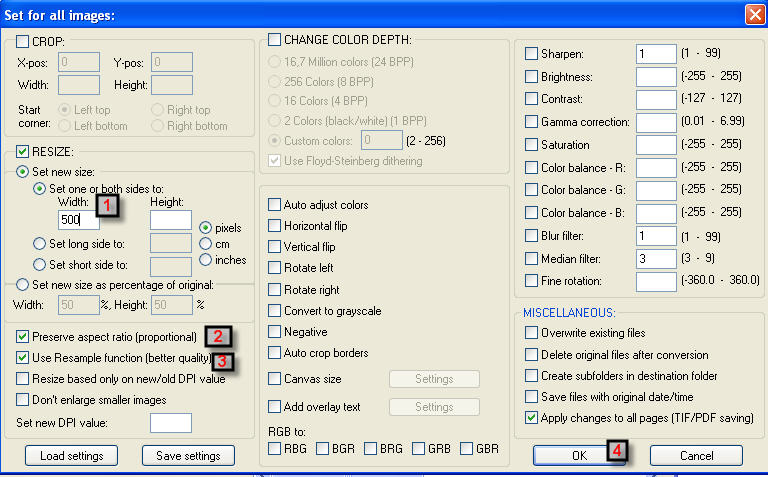
Task: Enable the CROP checkbox
Action: (23, 41)
